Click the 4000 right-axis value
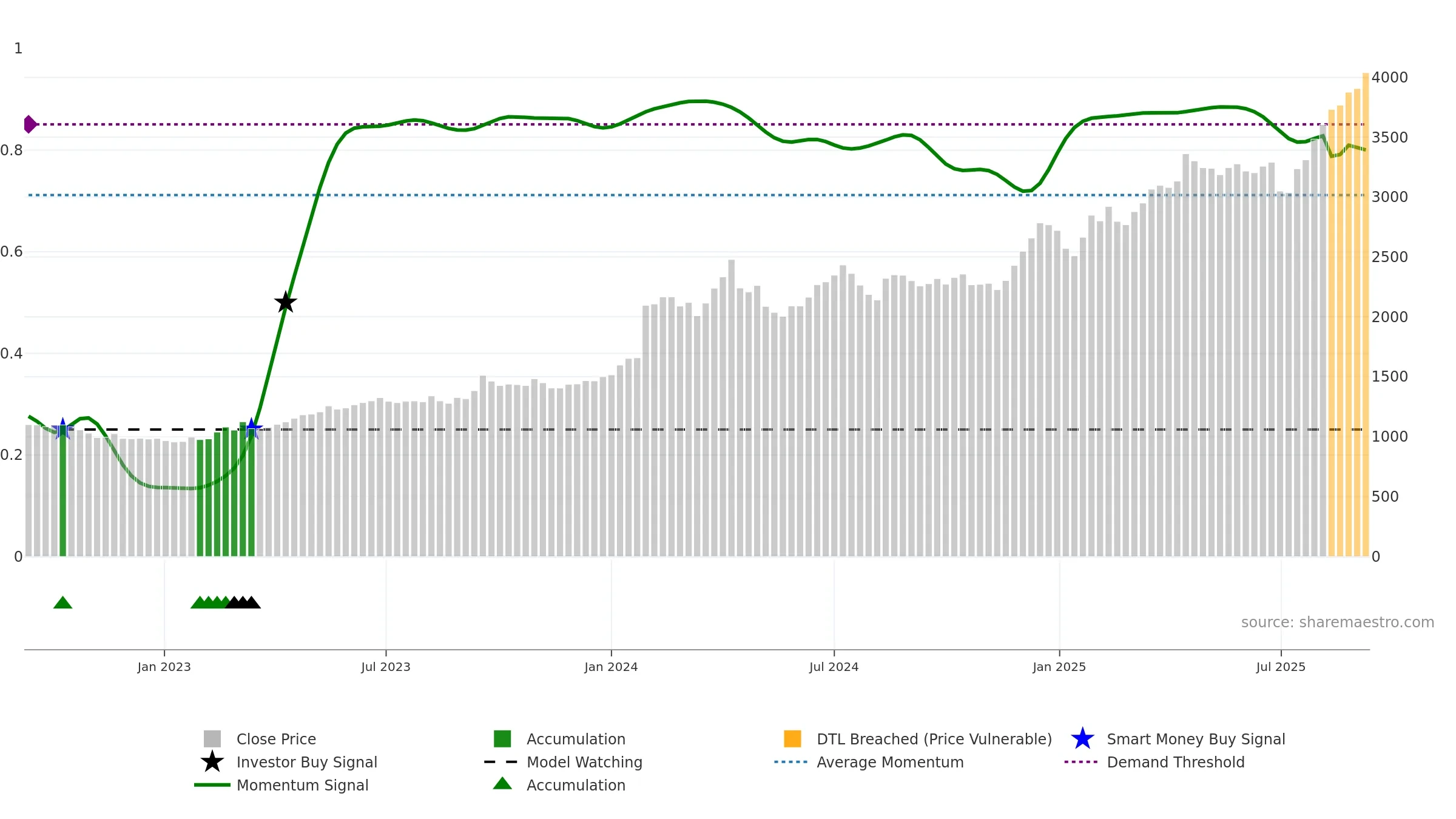Screen dimensions: 1456x819 pos(1390,78)
